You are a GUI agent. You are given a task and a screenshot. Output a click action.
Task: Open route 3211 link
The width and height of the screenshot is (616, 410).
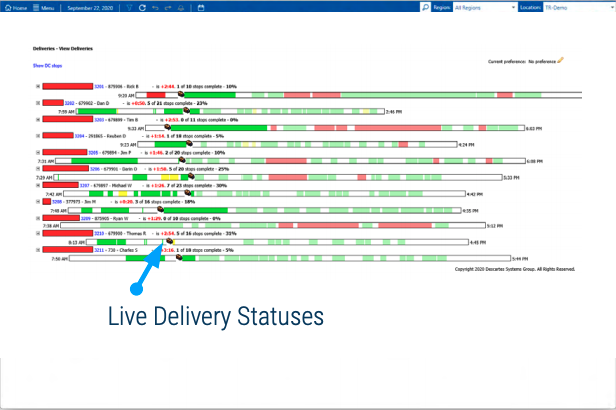(x=99, y=250)
